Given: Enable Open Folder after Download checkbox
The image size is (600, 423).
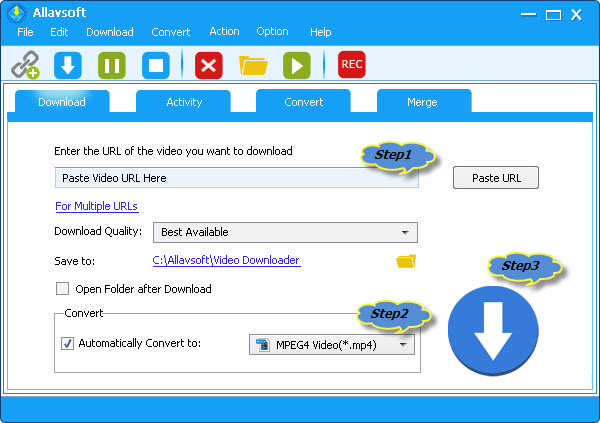Looking at the screenshot, I should 62,289.
